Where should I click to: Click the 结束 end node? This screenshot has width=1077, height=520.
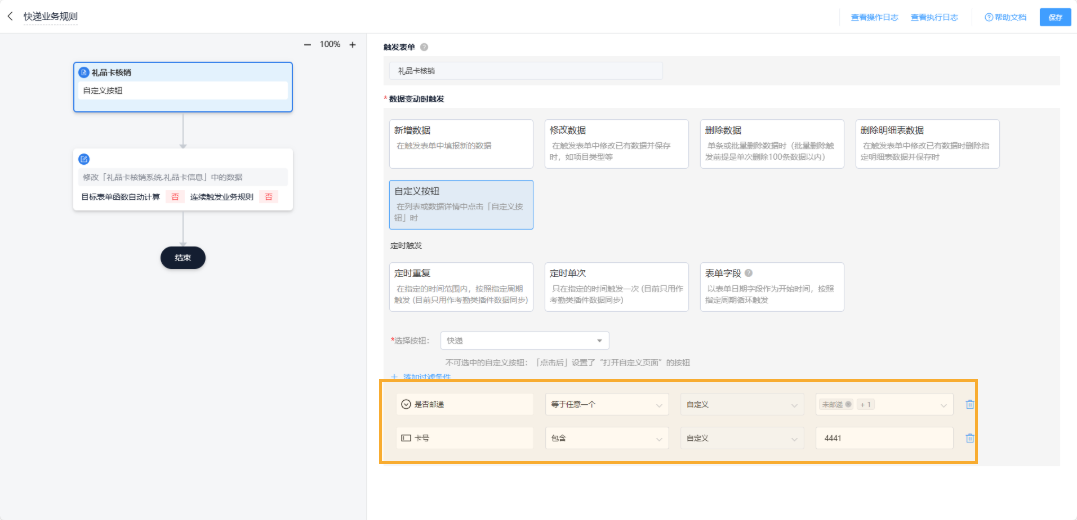(183, 258)
